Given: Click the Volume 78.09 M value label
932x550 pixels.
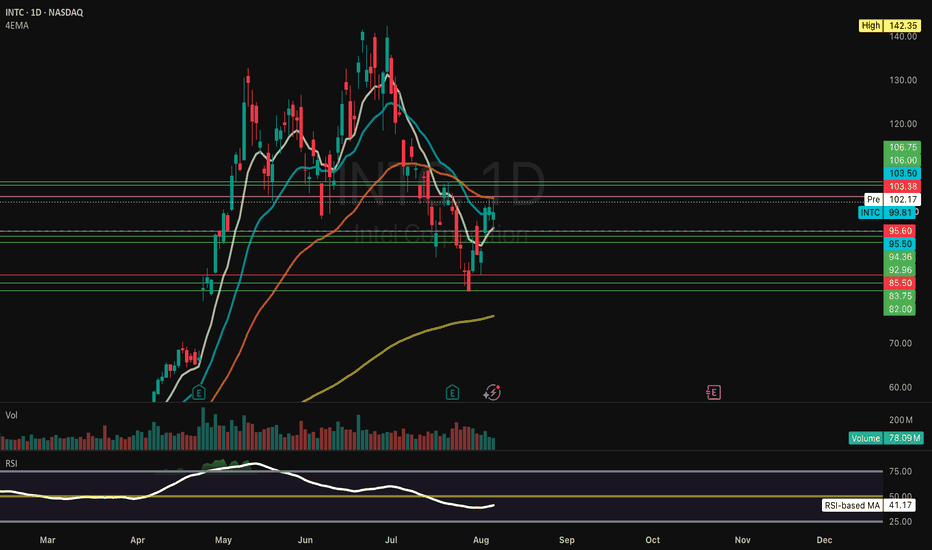Looking at the screenshot, I should tap(886, 438).
